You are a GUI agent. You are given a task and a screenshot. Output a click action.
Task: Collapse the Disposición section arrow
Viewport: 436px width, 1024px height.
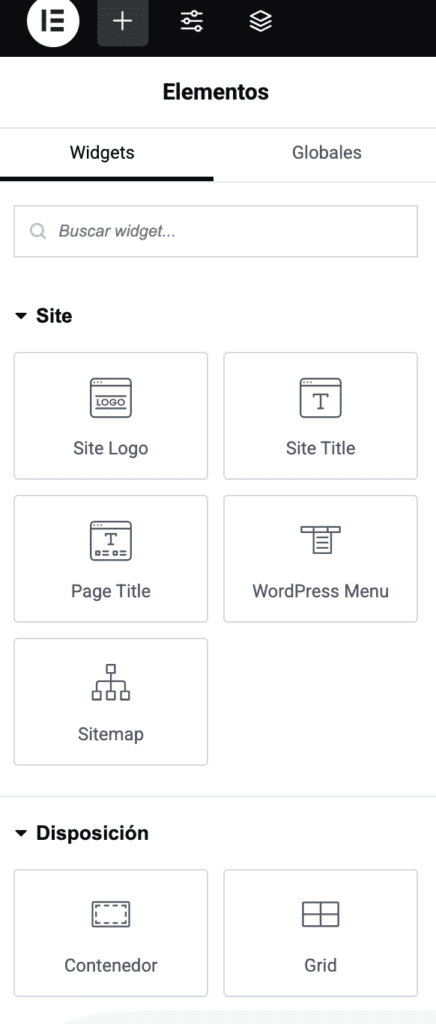[x=21, y=833]
